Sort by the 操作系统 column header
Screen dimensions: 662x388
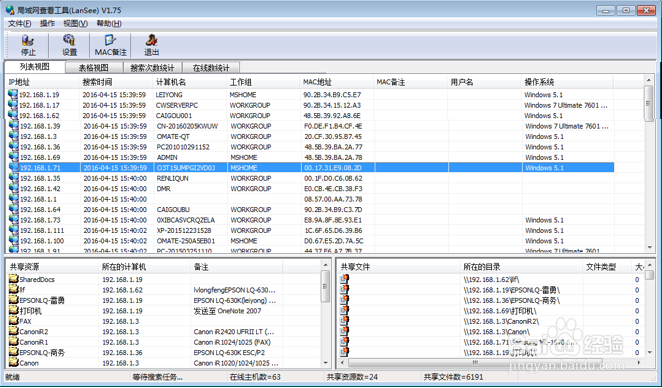point(568,82)
